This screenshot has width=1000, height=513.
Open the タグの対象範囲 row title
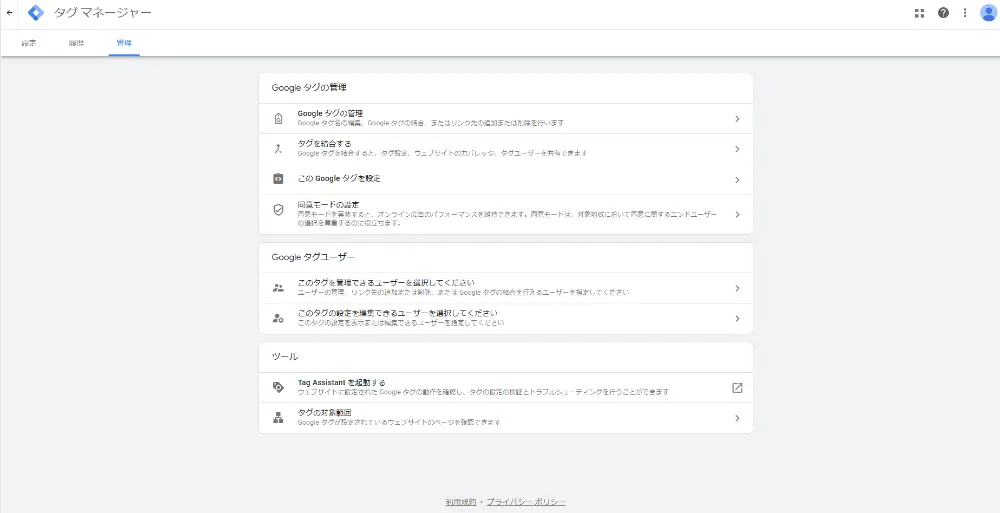tap(324, 413)
